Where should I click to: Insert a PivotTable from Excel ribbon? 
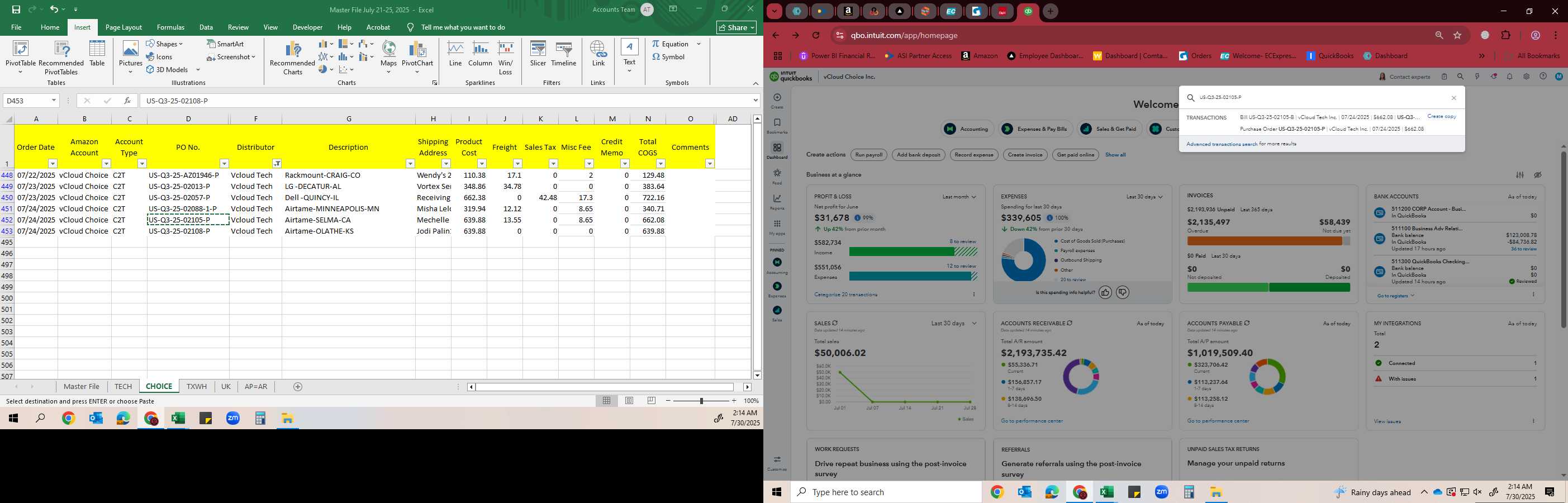click(x=20, y=57)
